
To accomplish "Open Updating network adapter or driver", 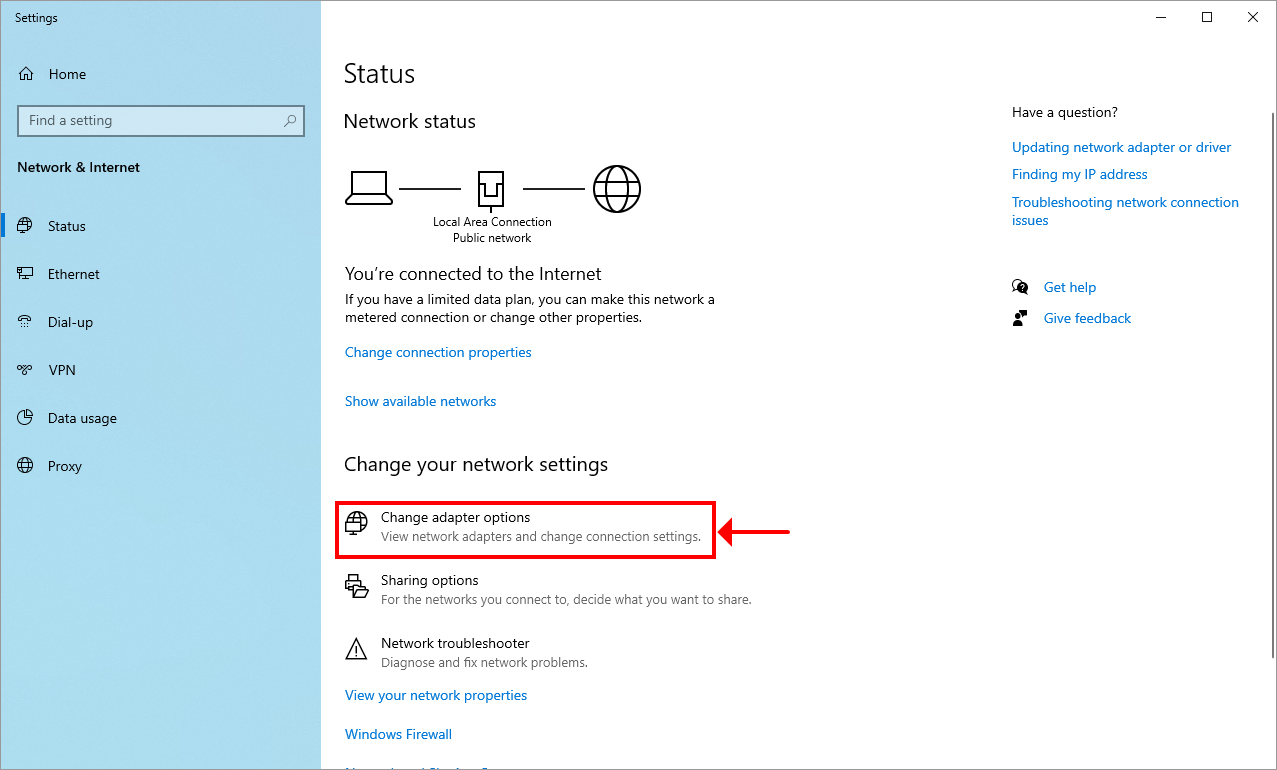I will [x=1121, y=148].
